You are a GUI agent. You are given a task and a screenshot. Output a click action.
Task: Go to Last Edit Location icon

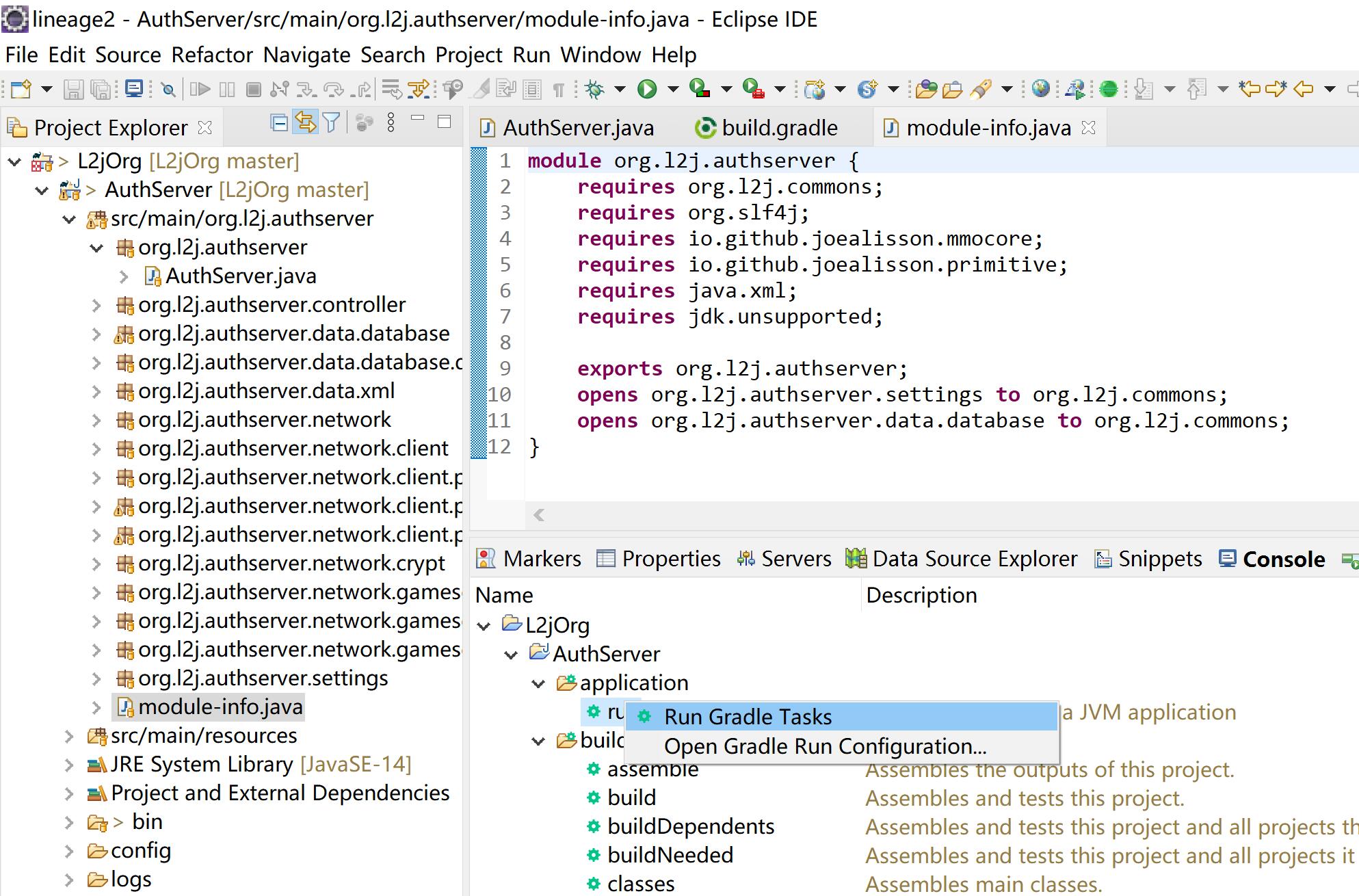(x=1250, y=89)
